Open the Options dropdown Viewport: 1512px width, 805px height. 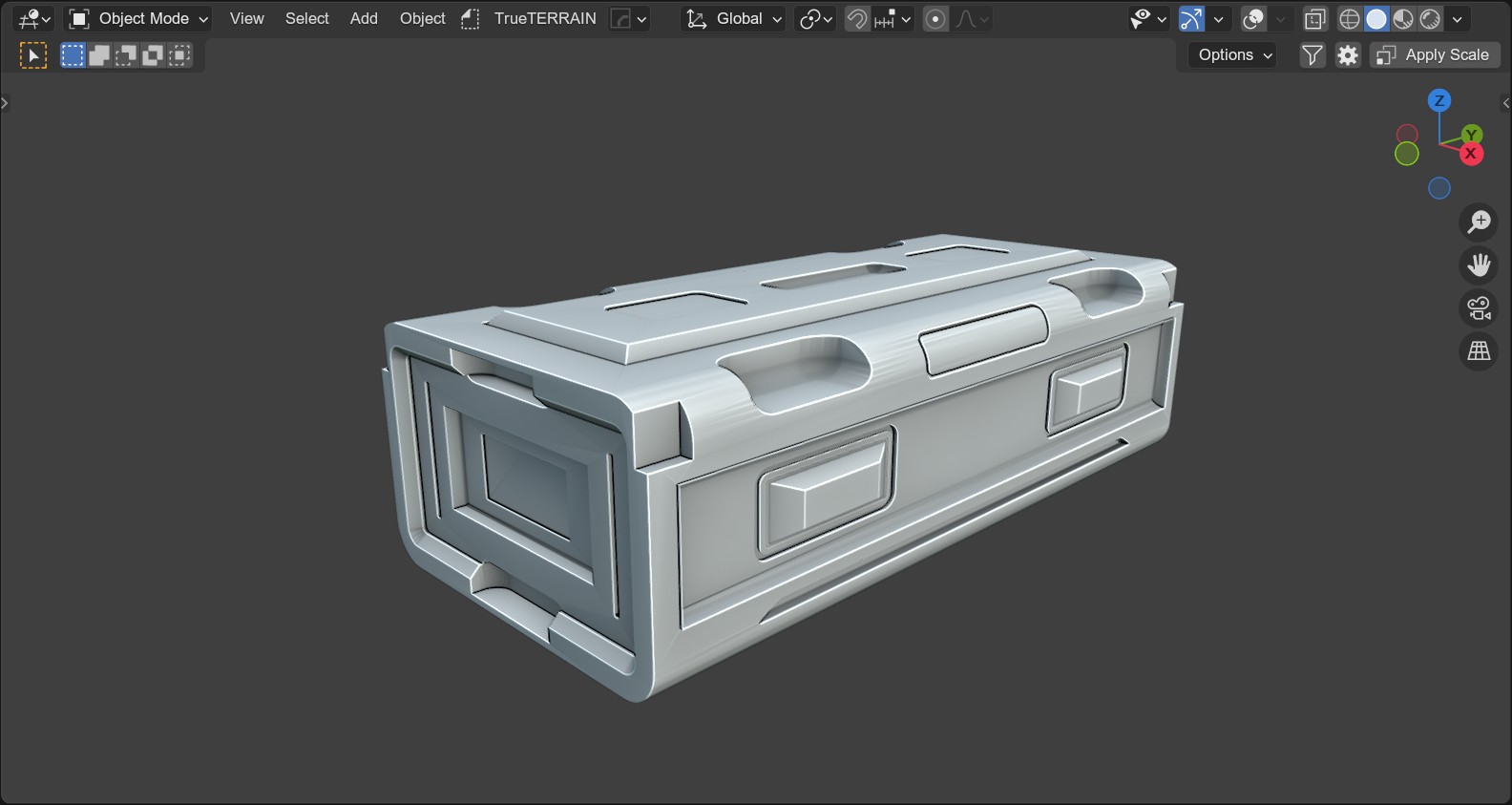(x=1234, y=55)
